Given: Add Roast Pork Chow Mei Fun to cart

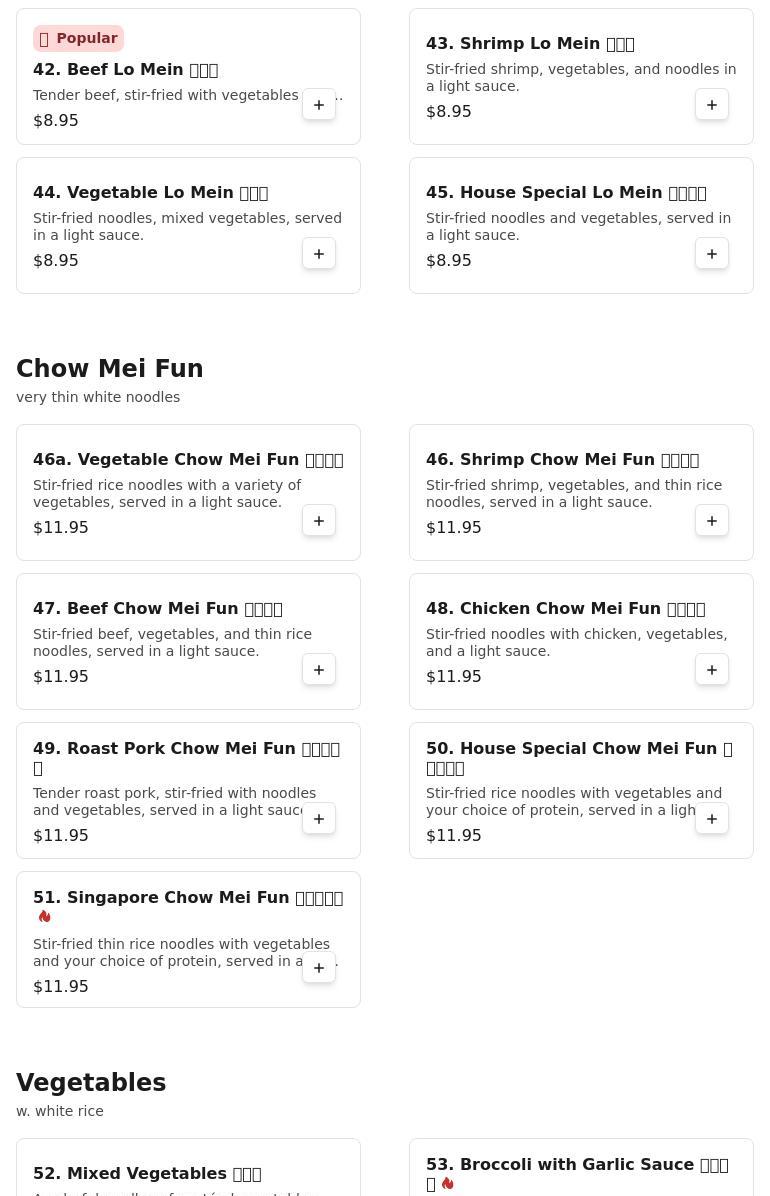Looking at the screenshot, I should (319, 818).
